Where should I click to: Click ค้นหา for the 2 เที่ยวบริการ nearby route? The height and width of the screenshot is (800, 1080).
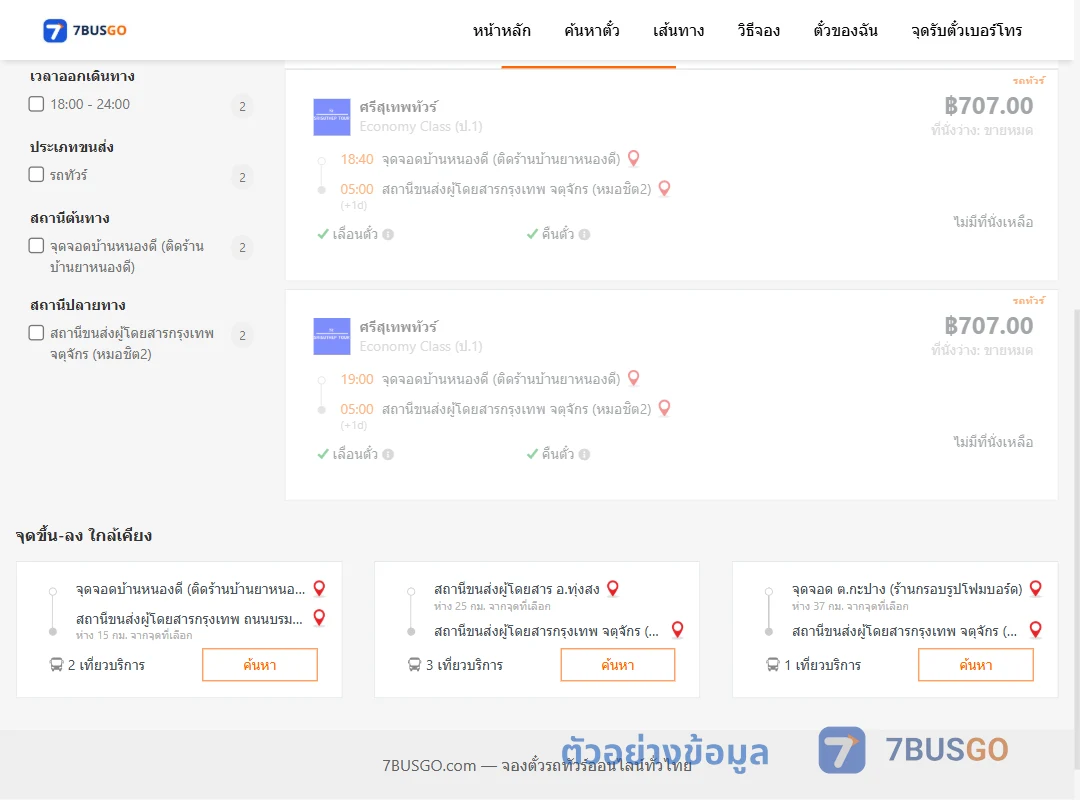click(x=260, y=665)
